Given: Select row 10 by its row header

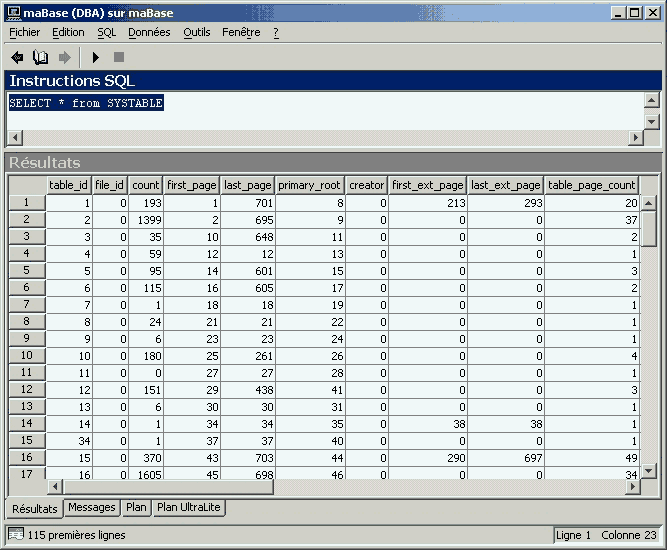Looking at the screenshot, I should tap(27, 355).
